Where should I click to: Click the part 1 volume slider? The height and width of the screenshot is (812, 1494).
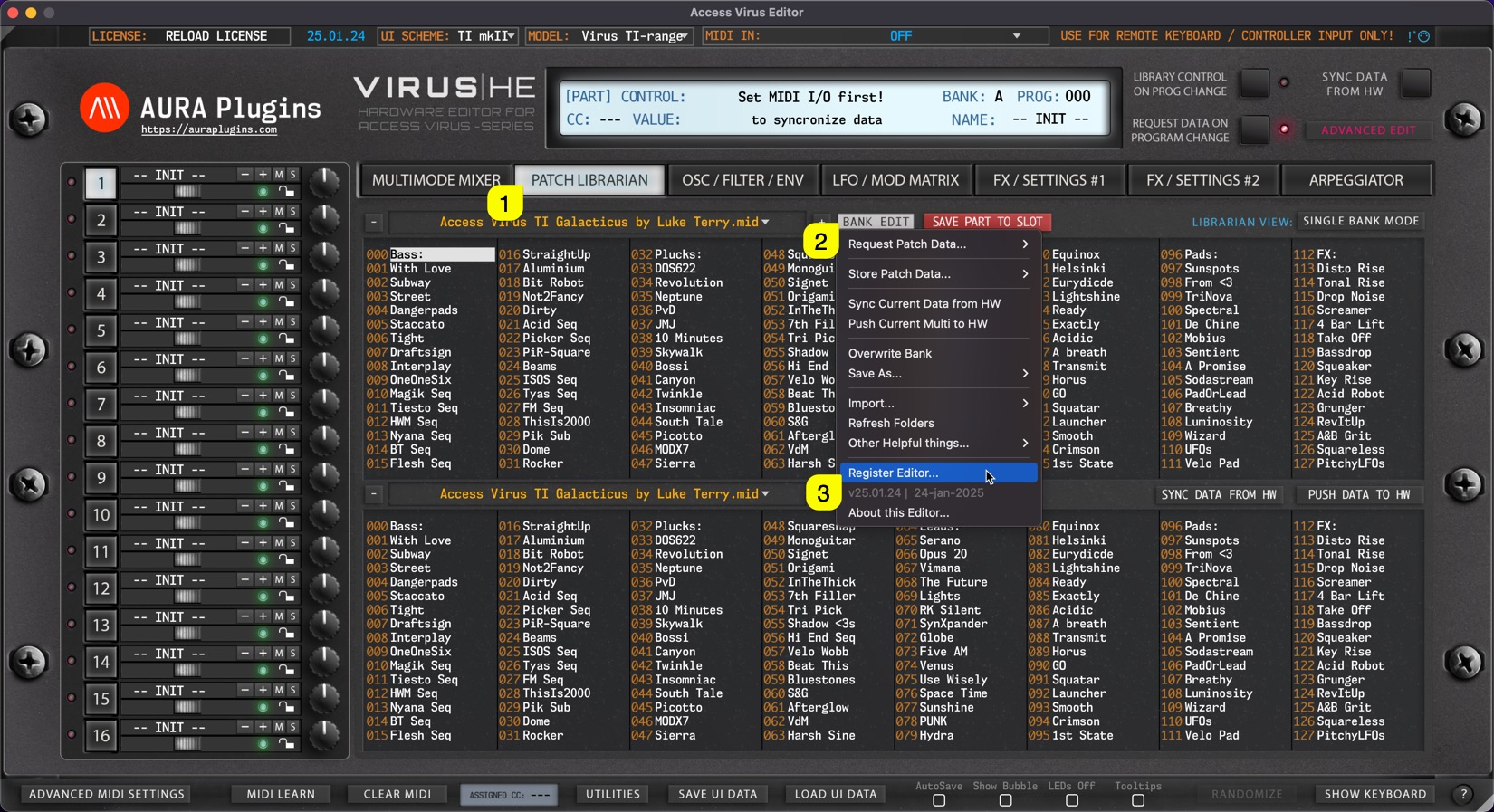[187, 192]
